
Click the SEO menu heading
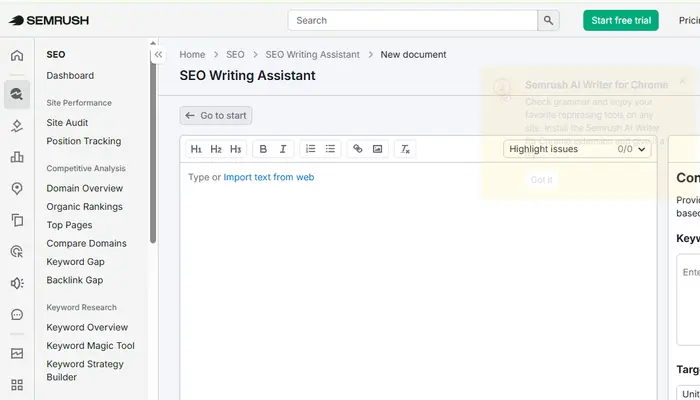tap(56, 54)
